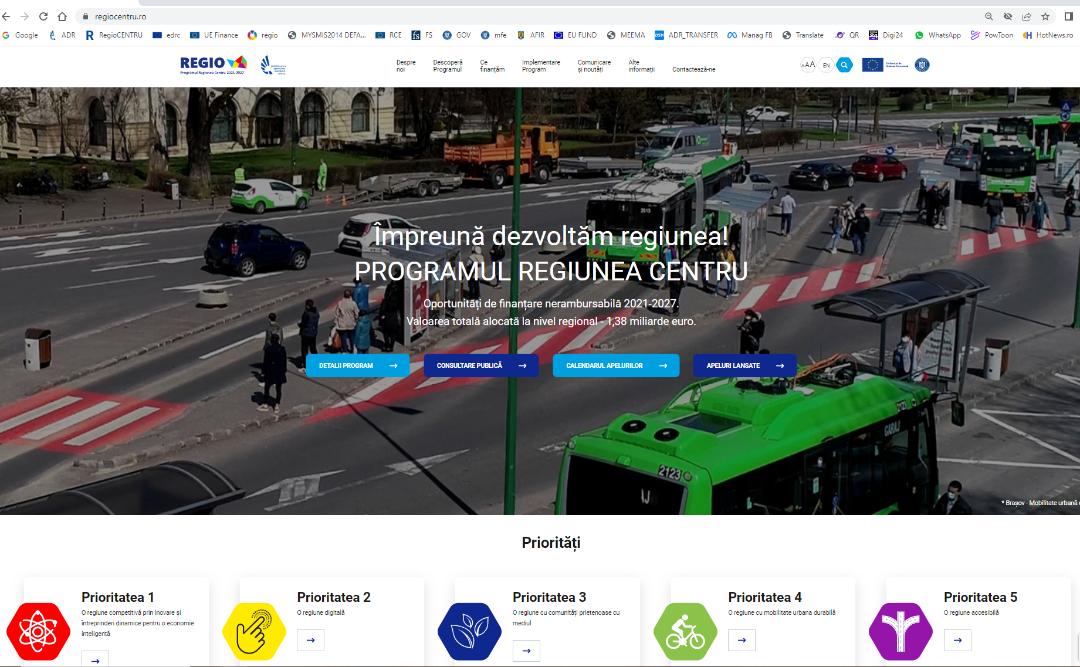Screen dimensions: 1080x667
Task: Click the AA text size button
Action: (x=808, y=65)
